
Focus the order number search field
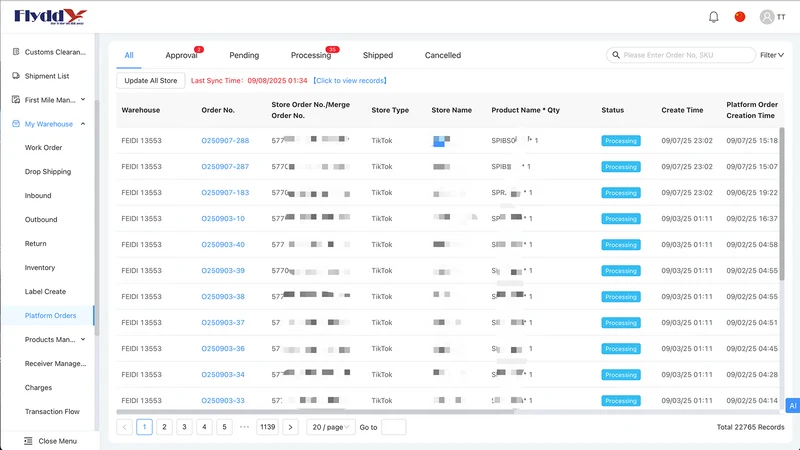click(681, 55)
